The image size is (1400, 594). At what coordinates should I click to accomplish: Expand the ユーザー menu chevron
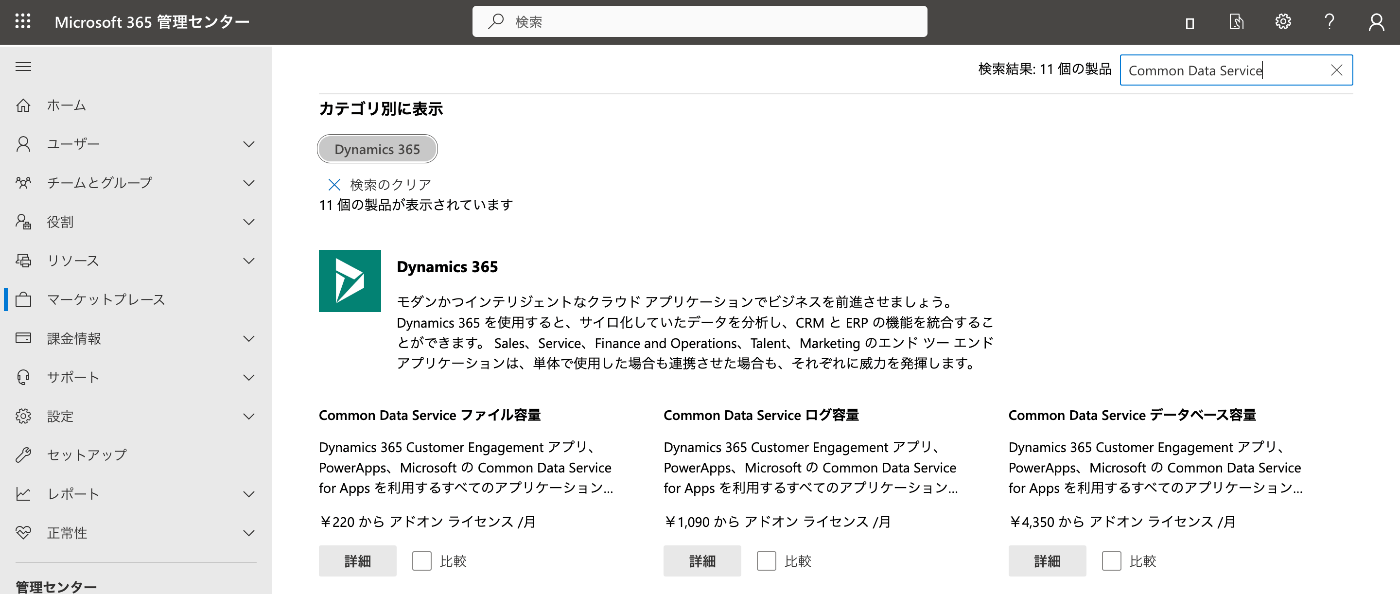pyautogui.click(x=249, y=144)
